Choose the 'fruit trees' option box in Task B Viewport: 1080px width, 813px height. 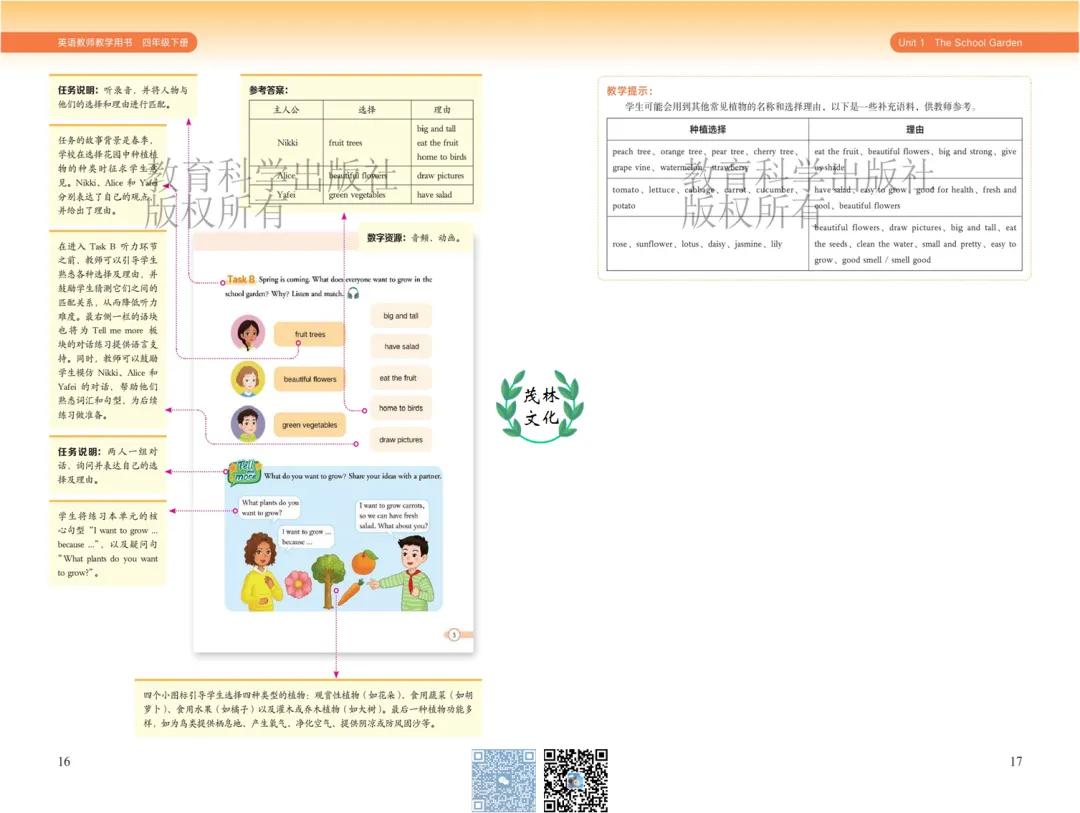(x=310, y=334)
